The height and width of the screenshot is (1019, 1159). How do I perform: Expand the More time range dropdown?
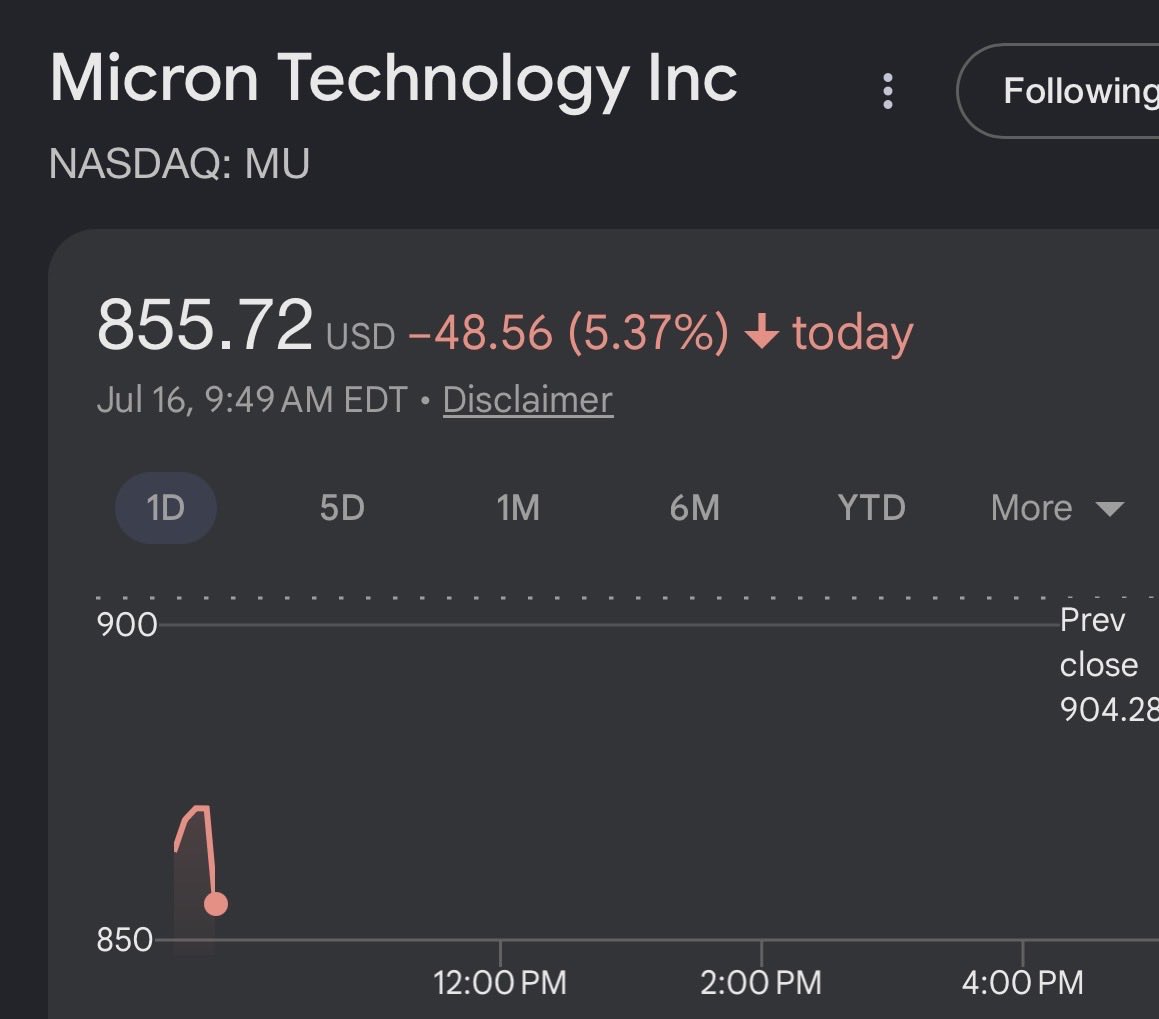[1057, 508]
